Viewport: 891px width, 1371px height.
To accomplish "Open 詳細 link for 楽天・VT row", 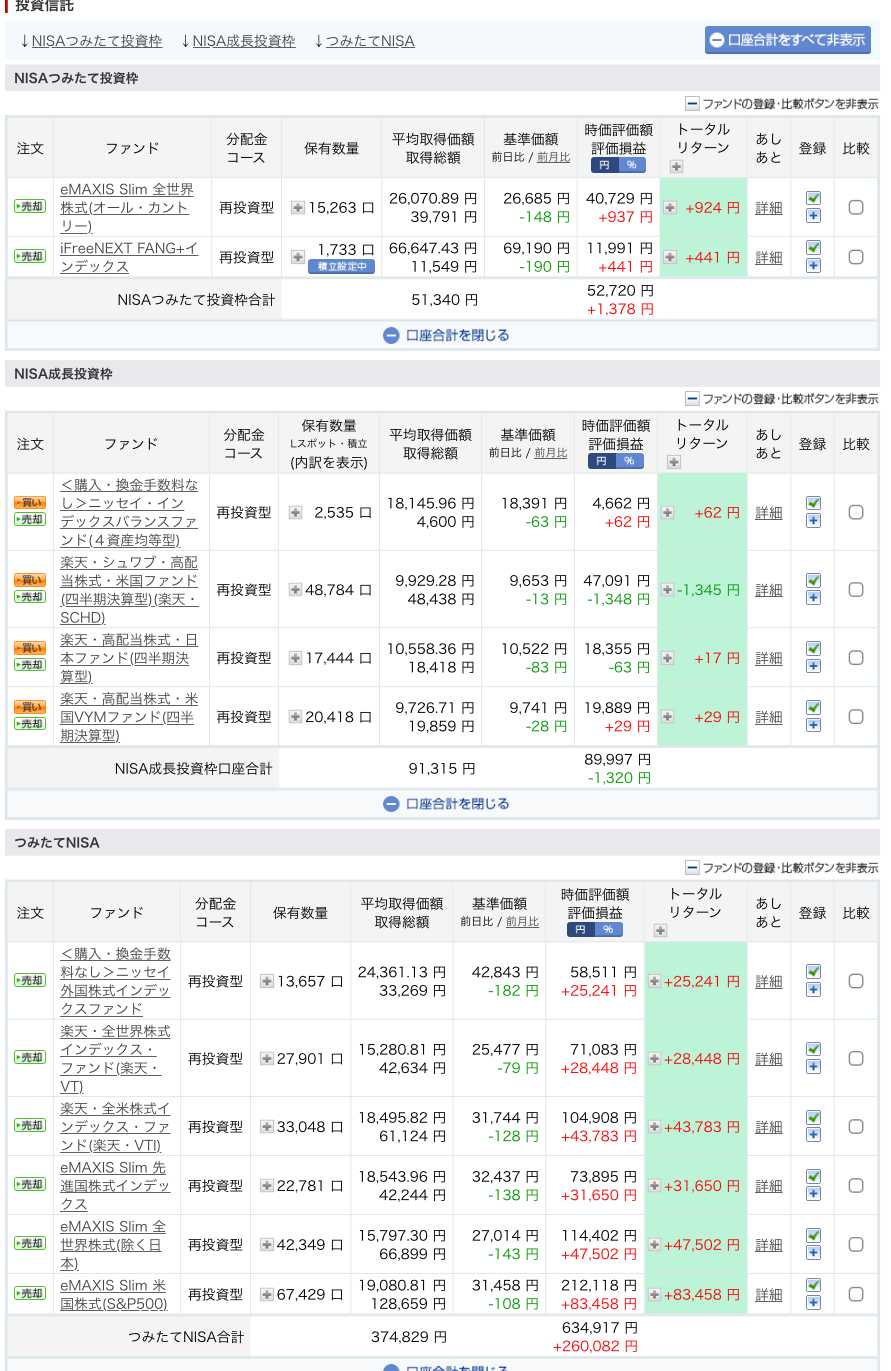I will (769, 1059).
